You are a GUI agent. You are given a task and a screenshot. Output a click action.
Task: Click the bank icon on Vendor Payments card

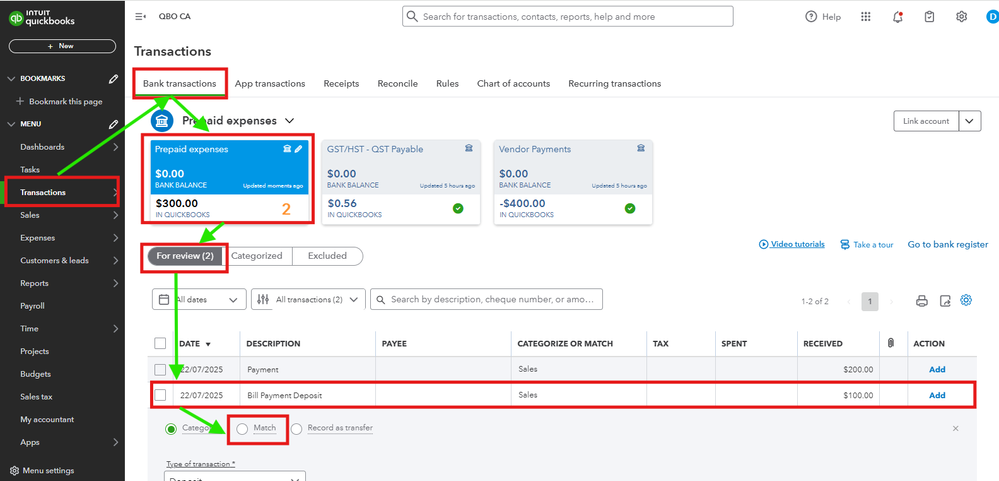641,148
